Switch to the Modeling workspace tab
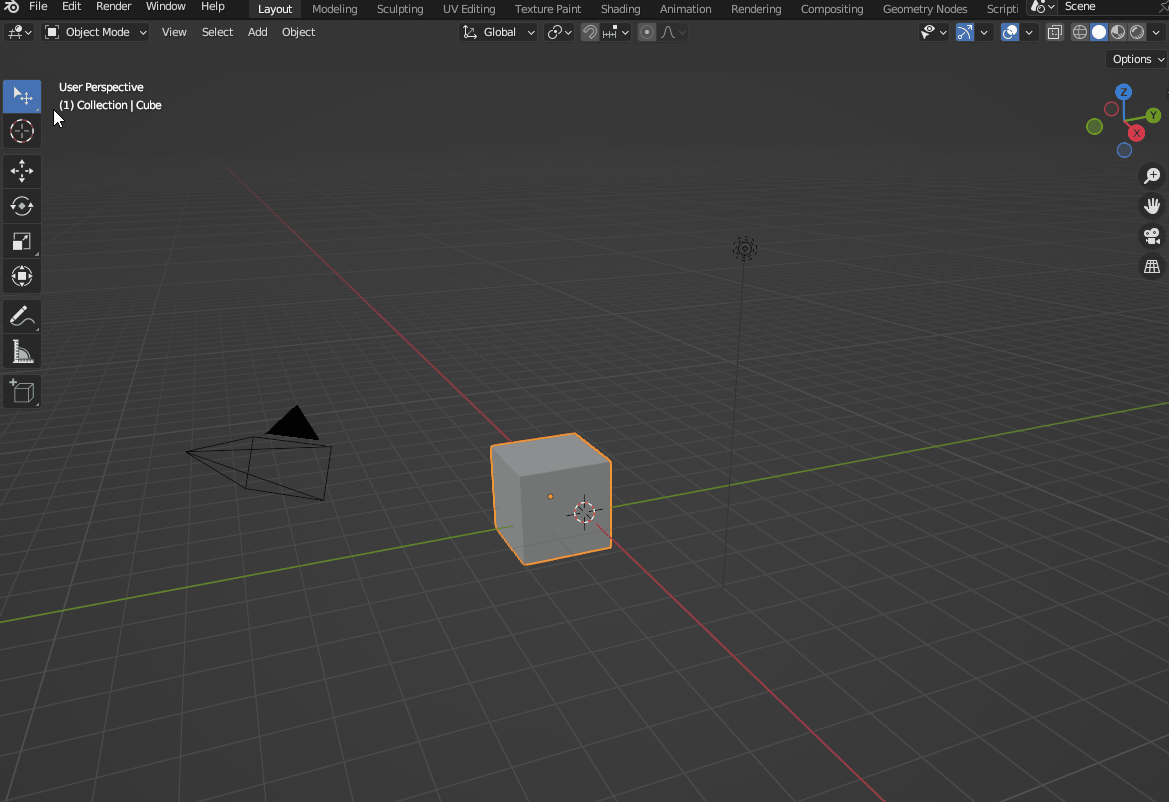 click(334, 9)
